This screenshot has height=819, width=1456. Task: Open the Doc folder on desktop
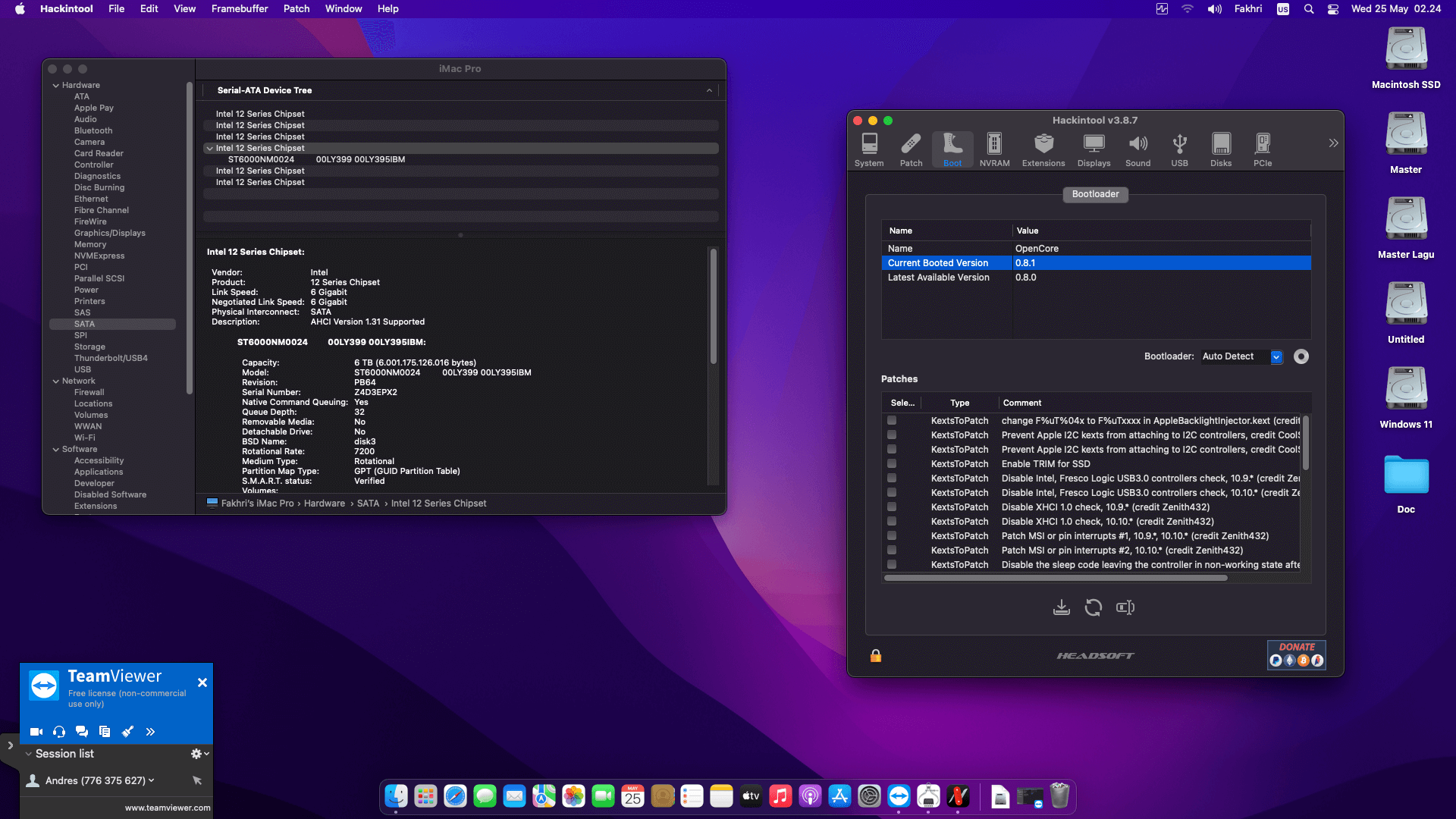pyautogui.click(x=1406, y=485)
